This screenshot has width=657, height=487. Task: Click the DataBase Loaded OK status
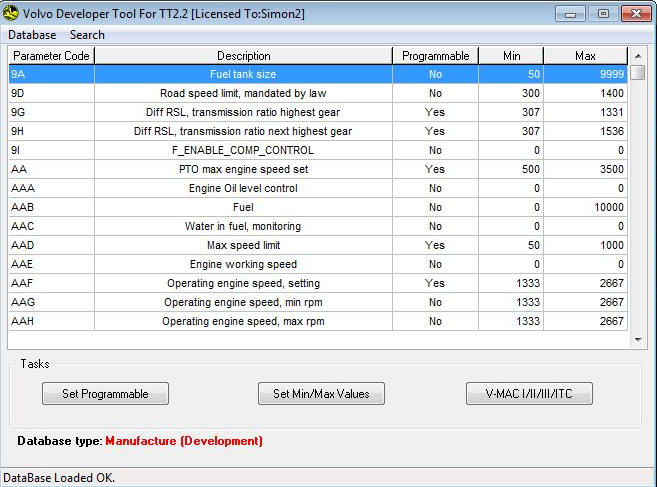[x=59, y=478]
